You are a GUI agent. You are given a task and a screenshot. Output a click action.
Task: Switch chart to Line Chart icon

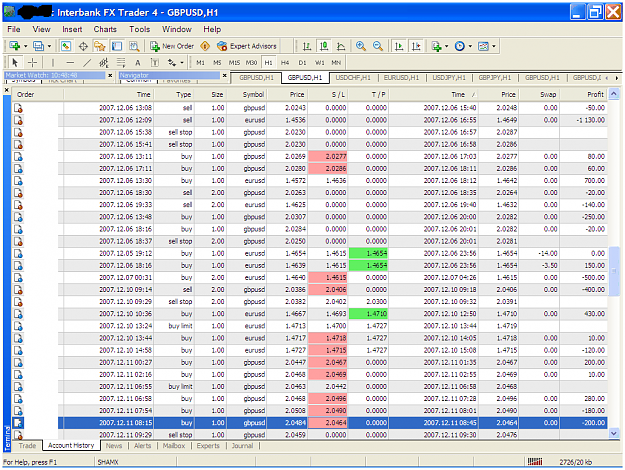[x=341, y=46]
